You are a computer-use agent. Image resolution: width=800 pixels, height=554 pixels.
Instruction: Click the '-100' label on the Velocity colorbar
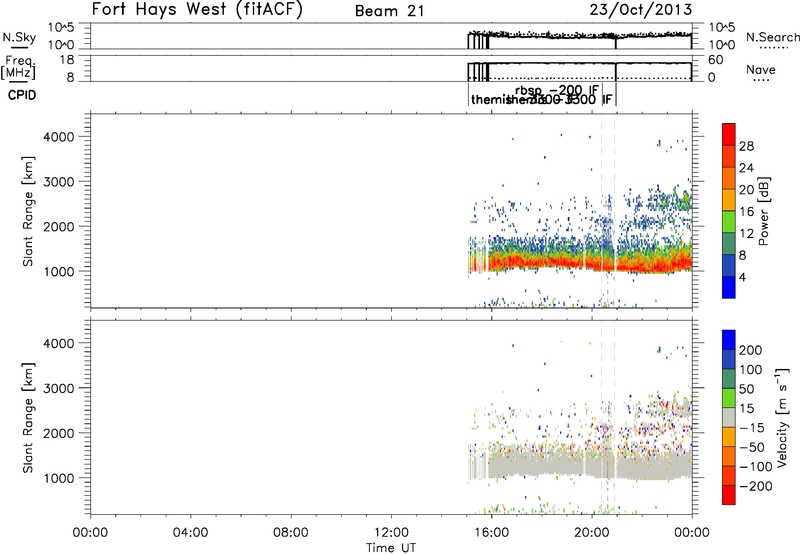click(756, 467)
